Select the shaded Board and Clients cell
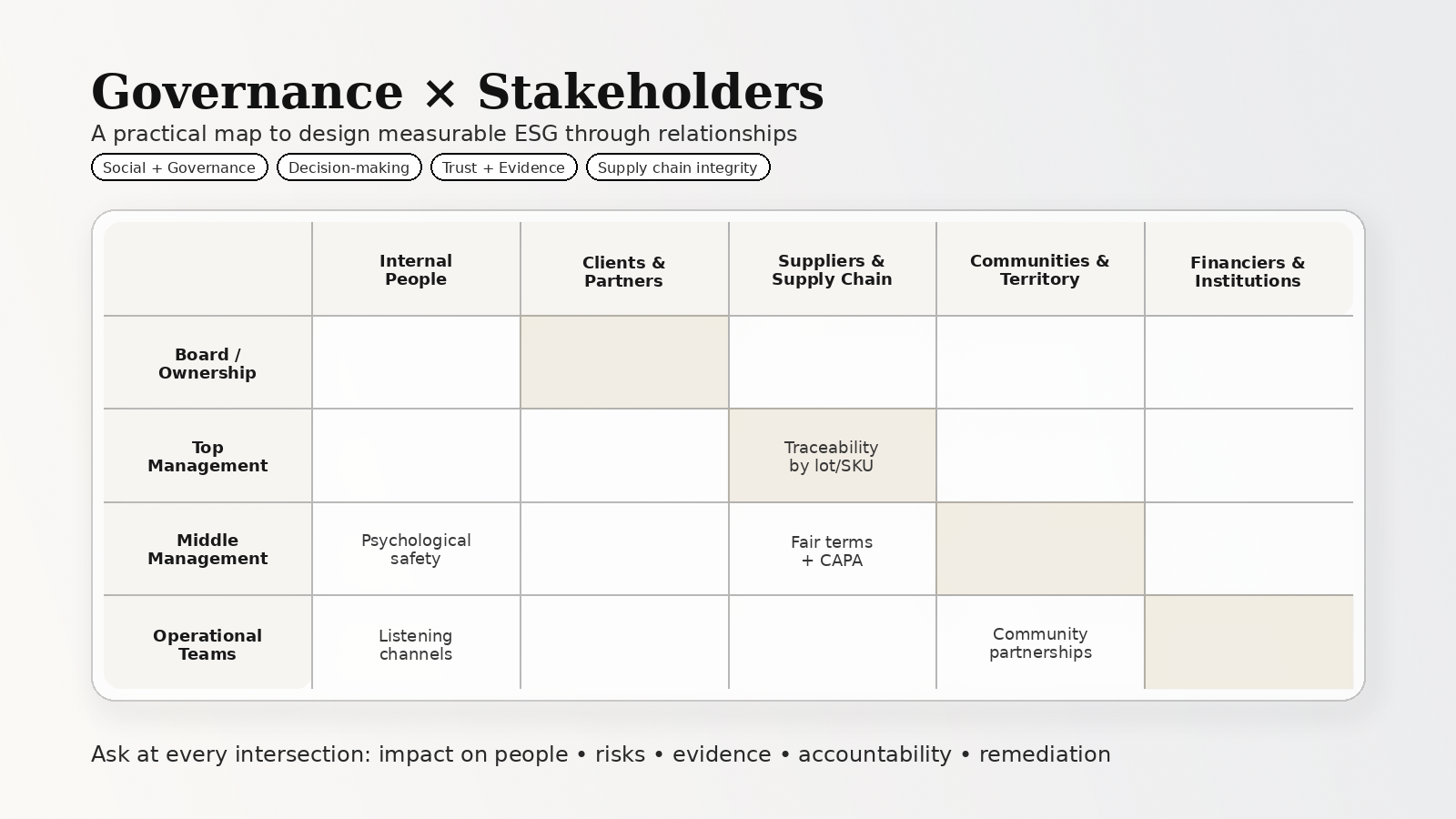Screen dimensions: 1456x819 (x=624, y=363)
